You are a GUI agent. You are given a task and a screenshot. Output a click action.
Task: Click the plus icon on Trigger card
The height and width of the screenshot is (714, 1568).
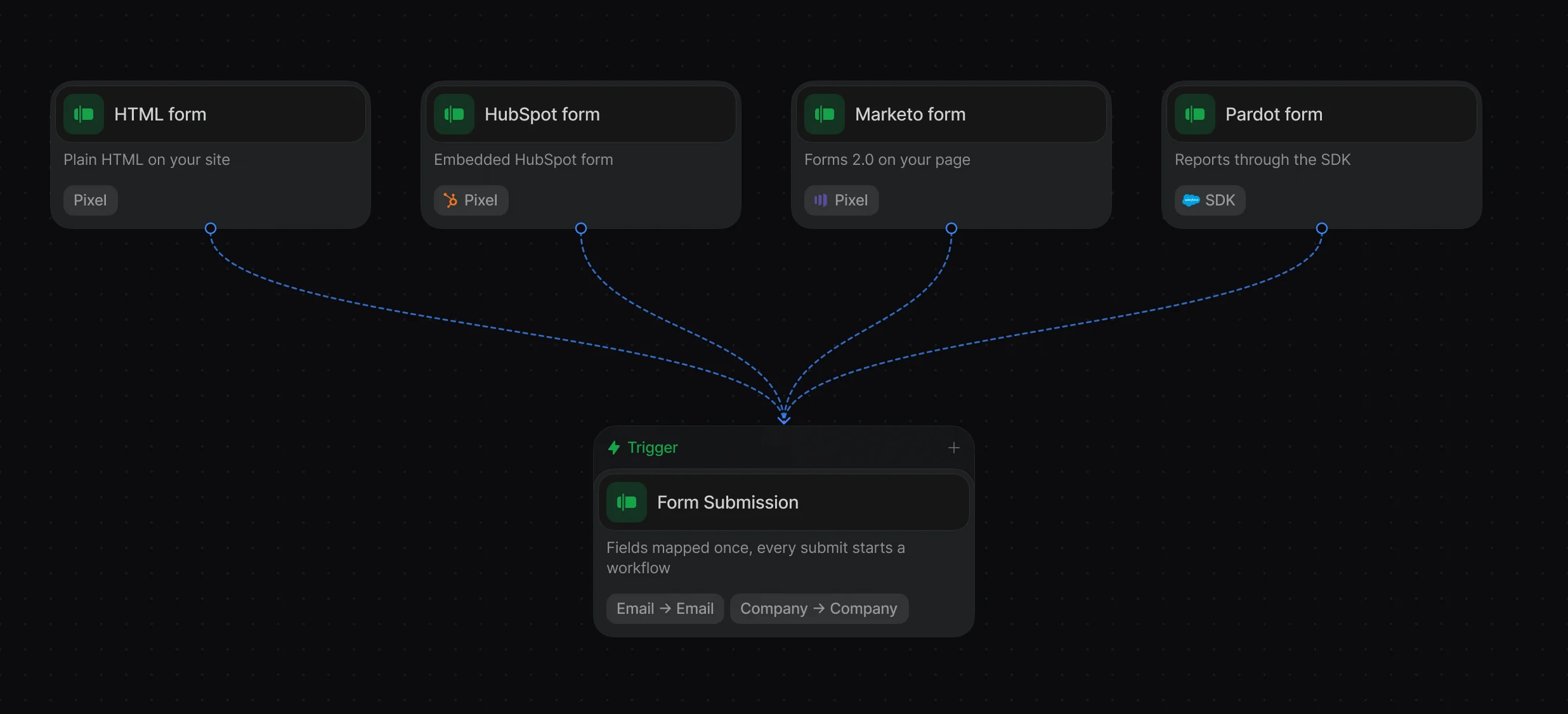(x=953, y=448)
